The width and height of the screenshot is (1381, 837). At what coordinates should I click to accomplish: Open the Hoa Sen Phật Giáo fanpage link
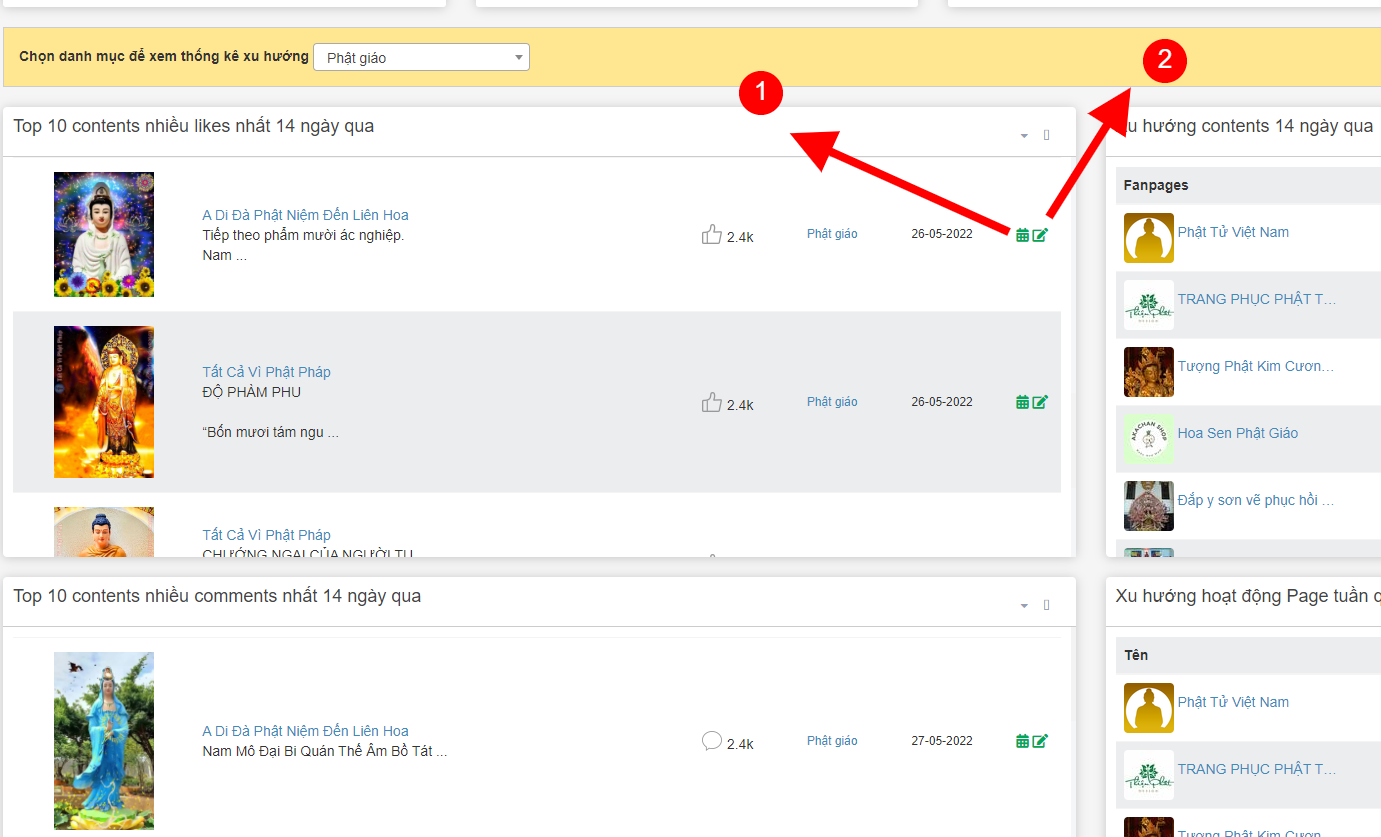pos(1238,433)
